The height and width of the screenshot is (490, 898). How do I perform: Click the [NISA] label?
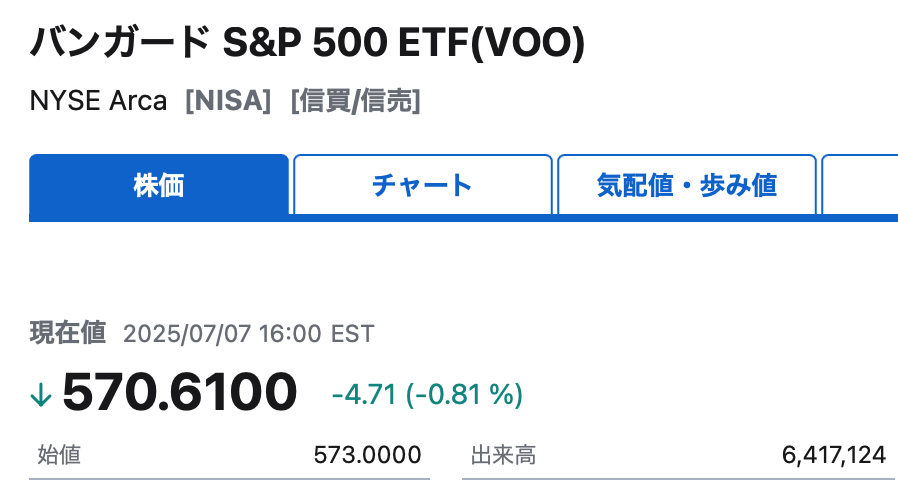click(x=228, y=101)
